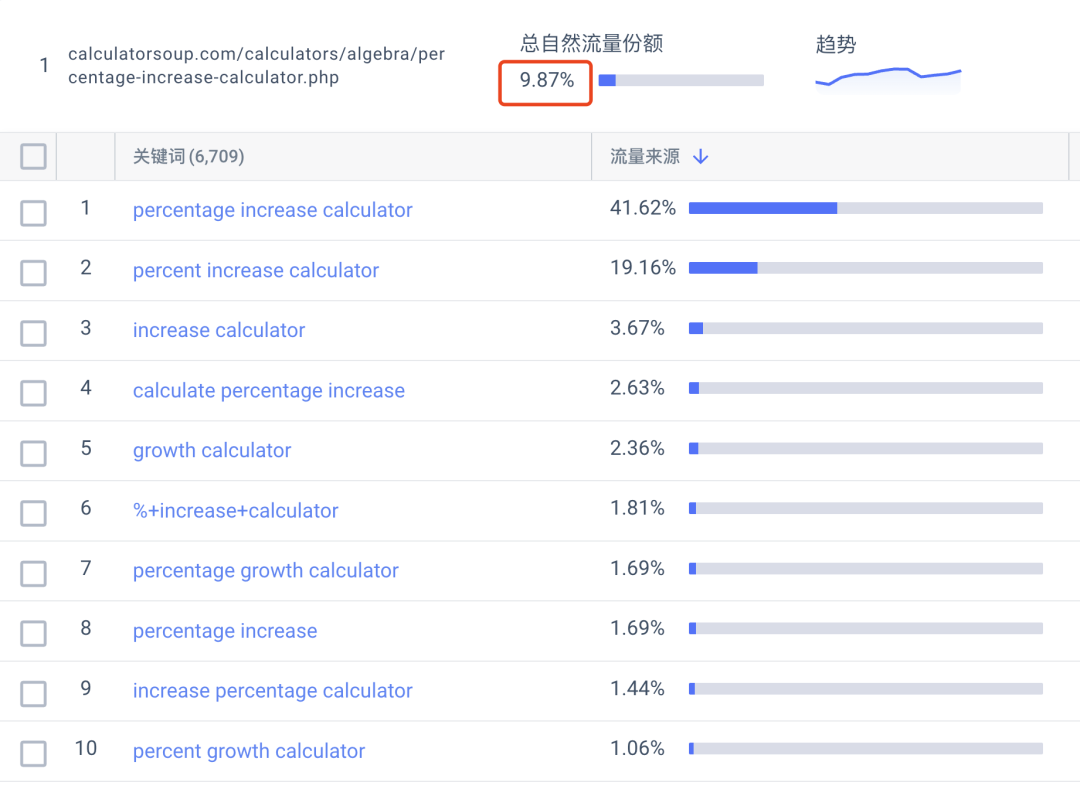The image size is (1080, 796).
Task: Sort by the 流量来源 column header
Action: (645, 157)
